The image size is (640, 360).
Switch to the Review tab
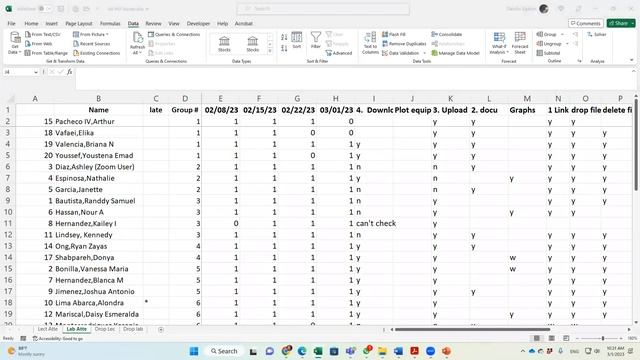point(153,24)
